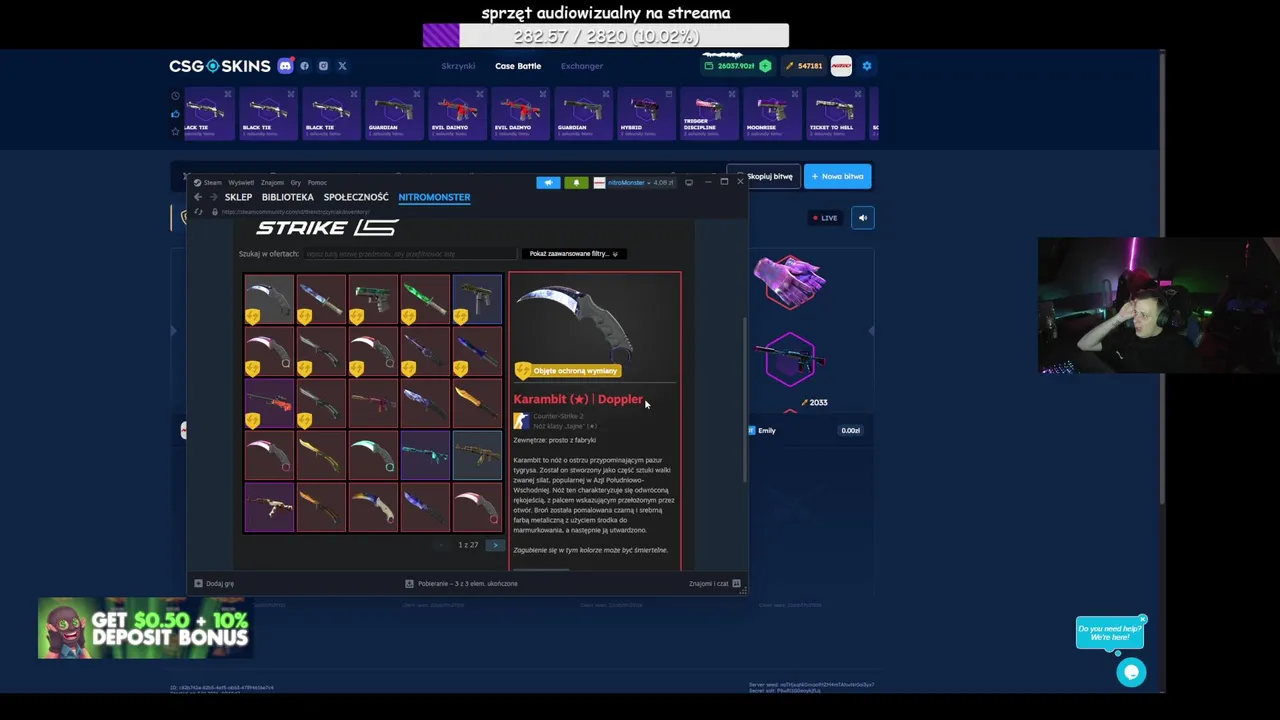This screenshot has height=720, width=1280.
Task: Select the teal karambit inventory item
Action: 373,456
